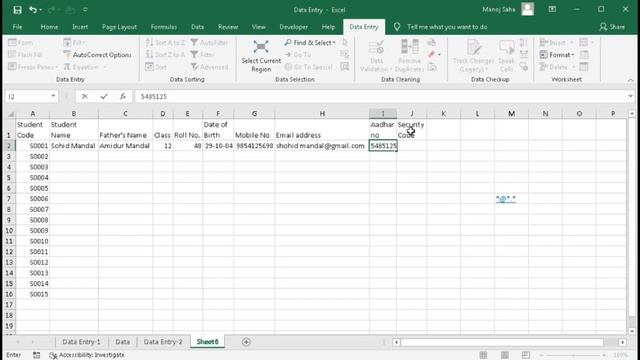Cancel the cell entry with X button

(84, 96)
